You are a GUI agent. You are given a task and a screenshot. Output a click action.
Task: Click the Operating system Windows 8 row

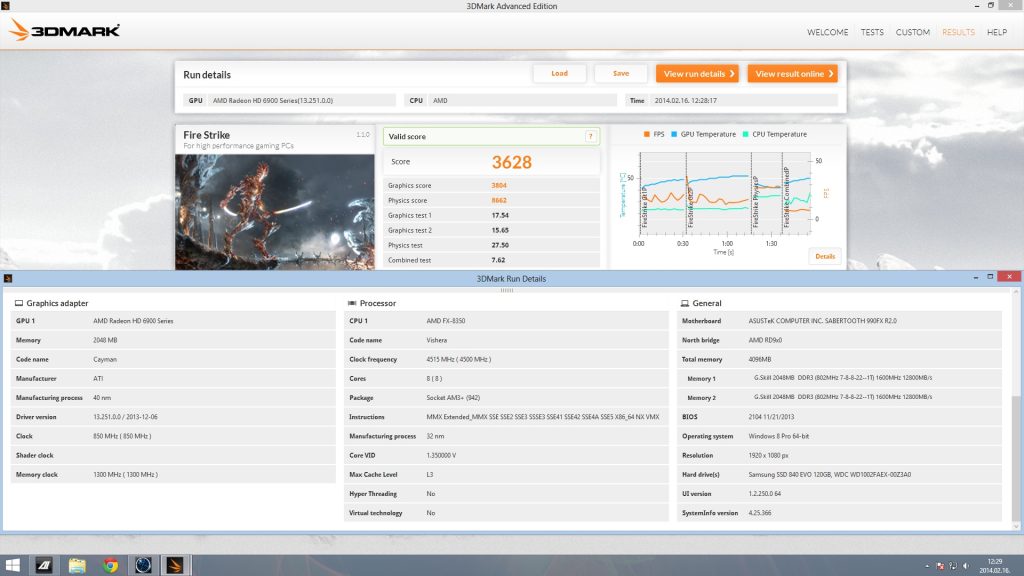(839, 436)
